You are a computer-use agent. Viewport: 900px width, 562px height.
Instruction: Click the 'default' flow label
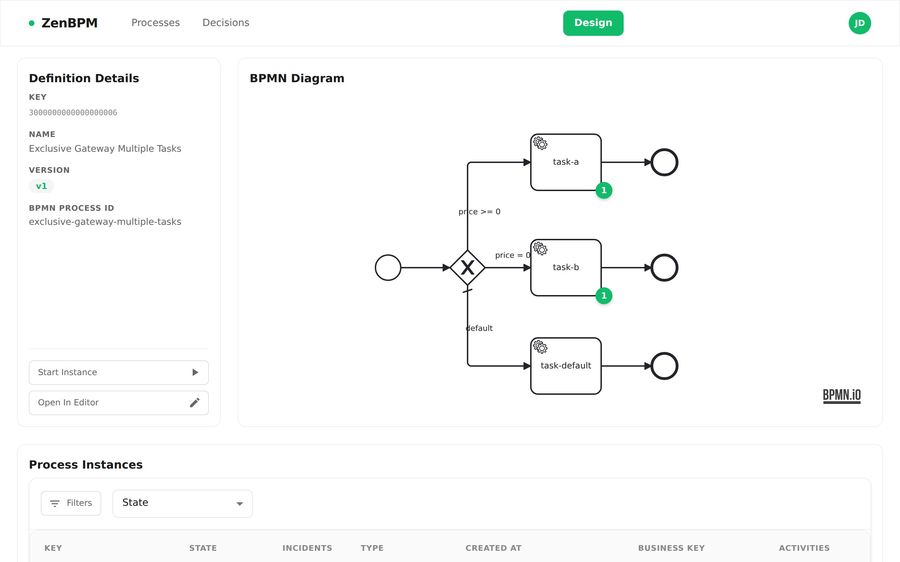(x=479, y=328)
